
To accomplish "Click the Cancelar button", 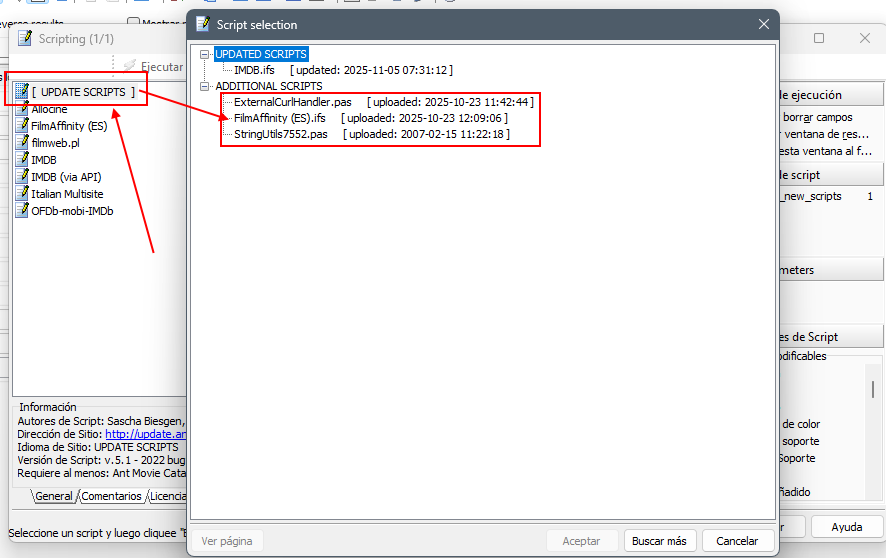I will tap(737, 541).
